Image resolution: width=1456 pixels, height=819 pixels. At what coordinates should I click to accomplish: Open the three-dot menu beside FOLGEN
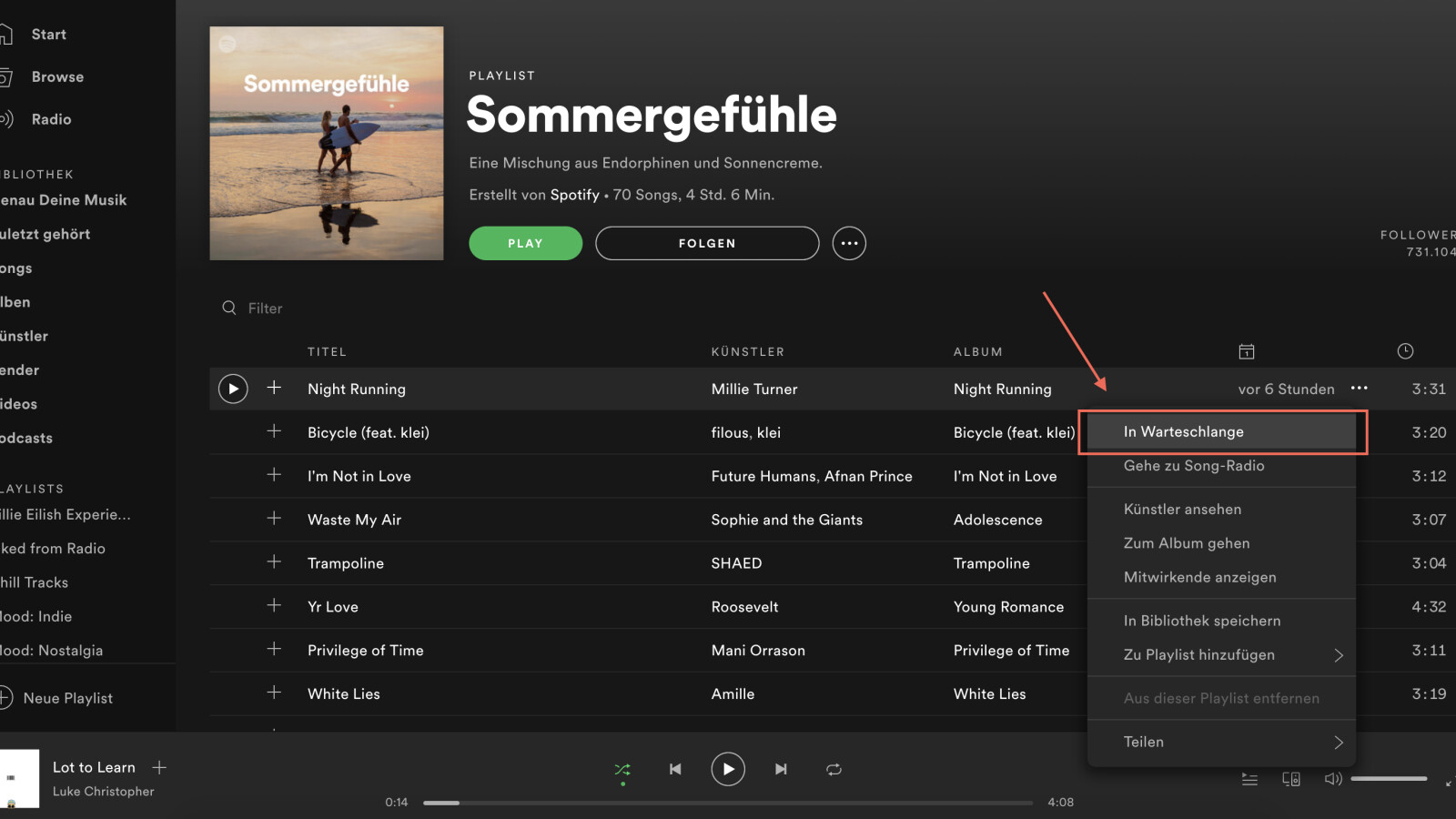849,243
